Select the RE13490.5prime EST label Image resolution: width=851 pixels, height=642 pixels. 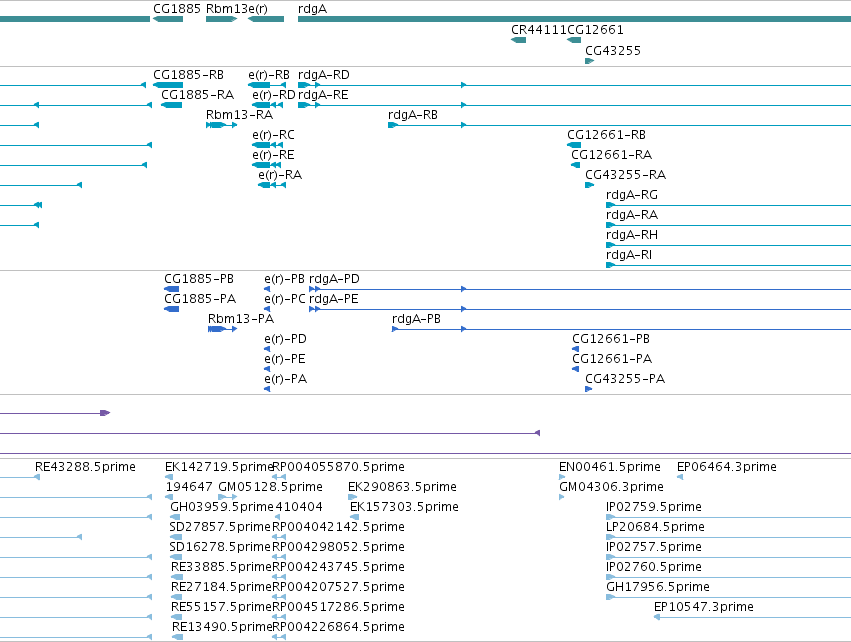click(221, 627)
